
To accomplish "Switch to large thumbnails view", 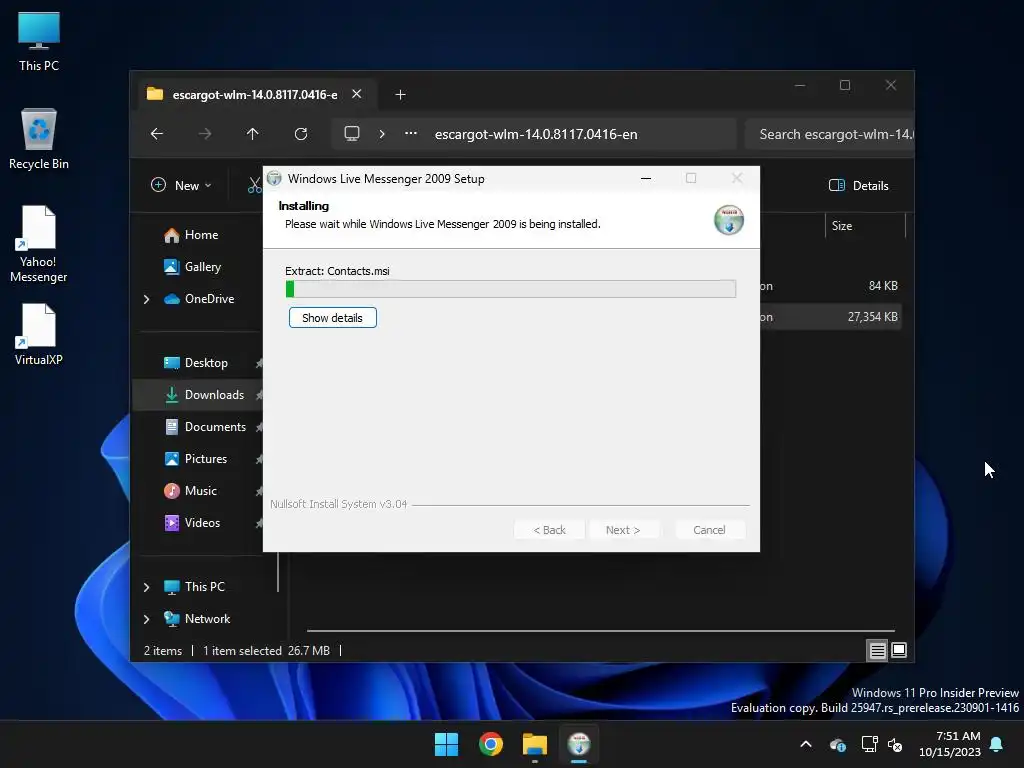I will (x=899, y=650).
